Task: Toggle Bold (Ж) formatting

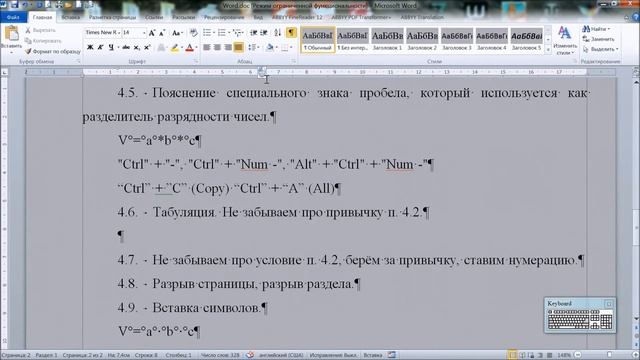Action: tap(90, 48)
